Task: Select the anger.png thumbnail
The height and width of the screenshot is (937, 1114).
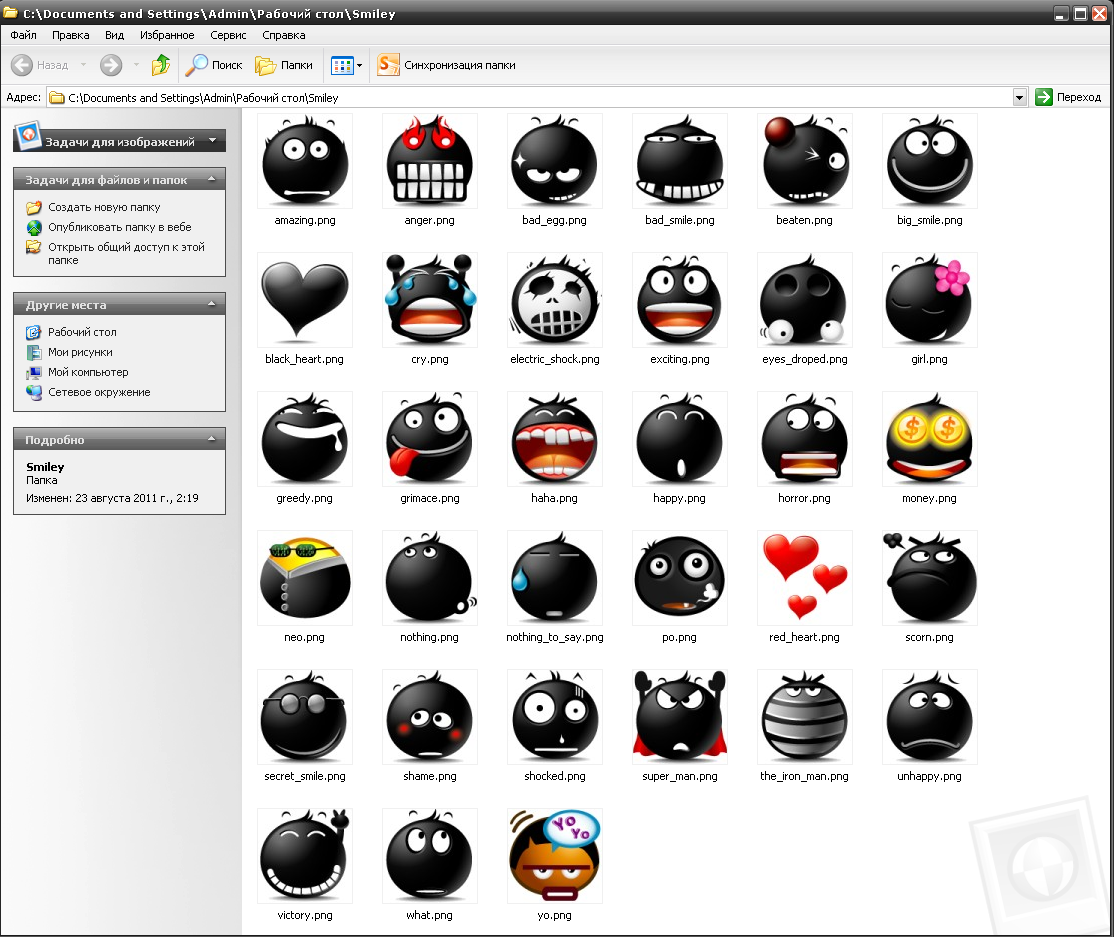Action: 429,160
